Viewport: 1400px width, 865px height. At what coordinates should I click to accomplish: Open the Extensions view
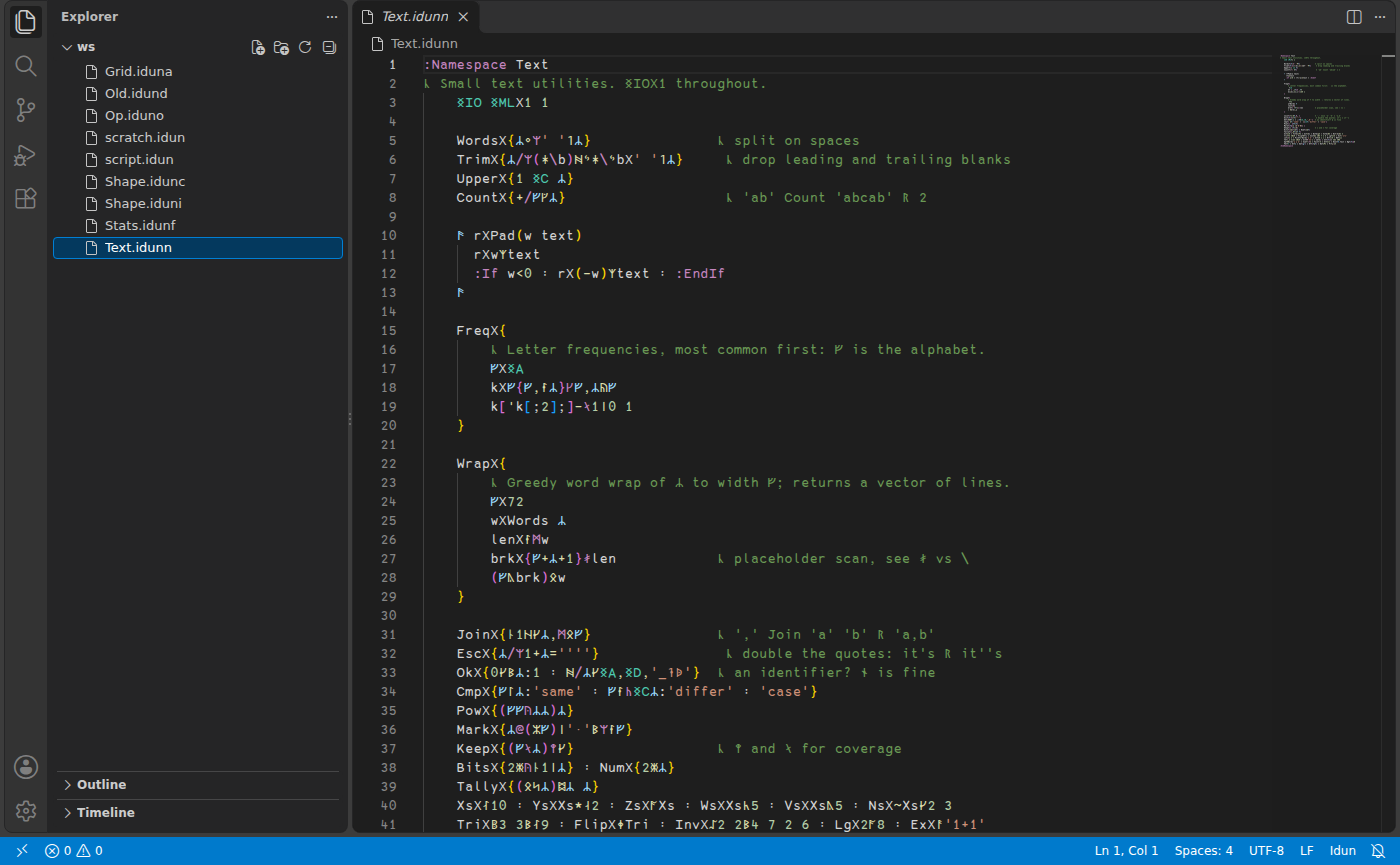[x=26, y=198]
